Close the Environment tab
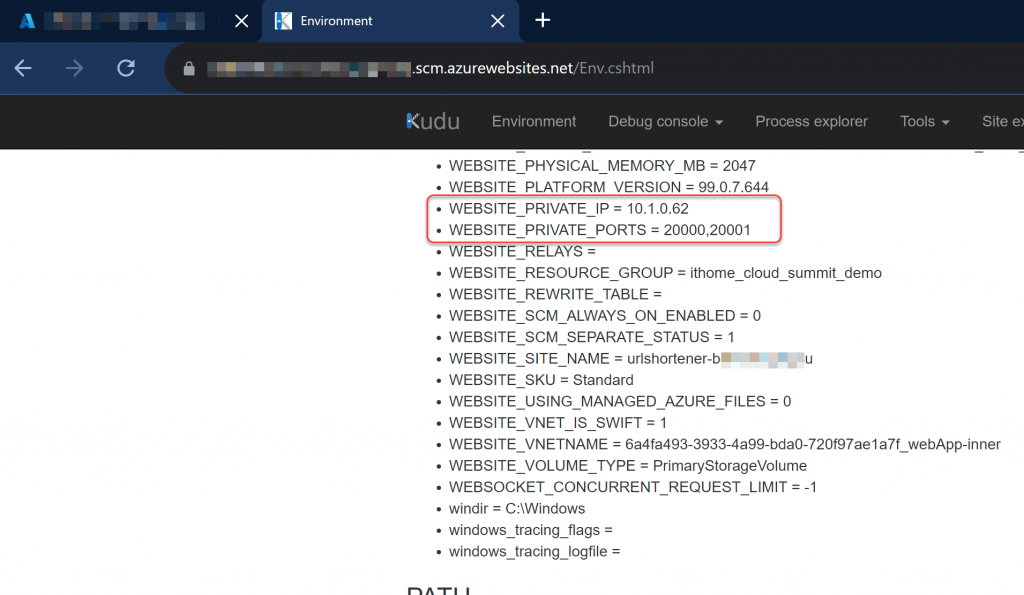The image size is (1024, 595). click(x=498, y=21)
